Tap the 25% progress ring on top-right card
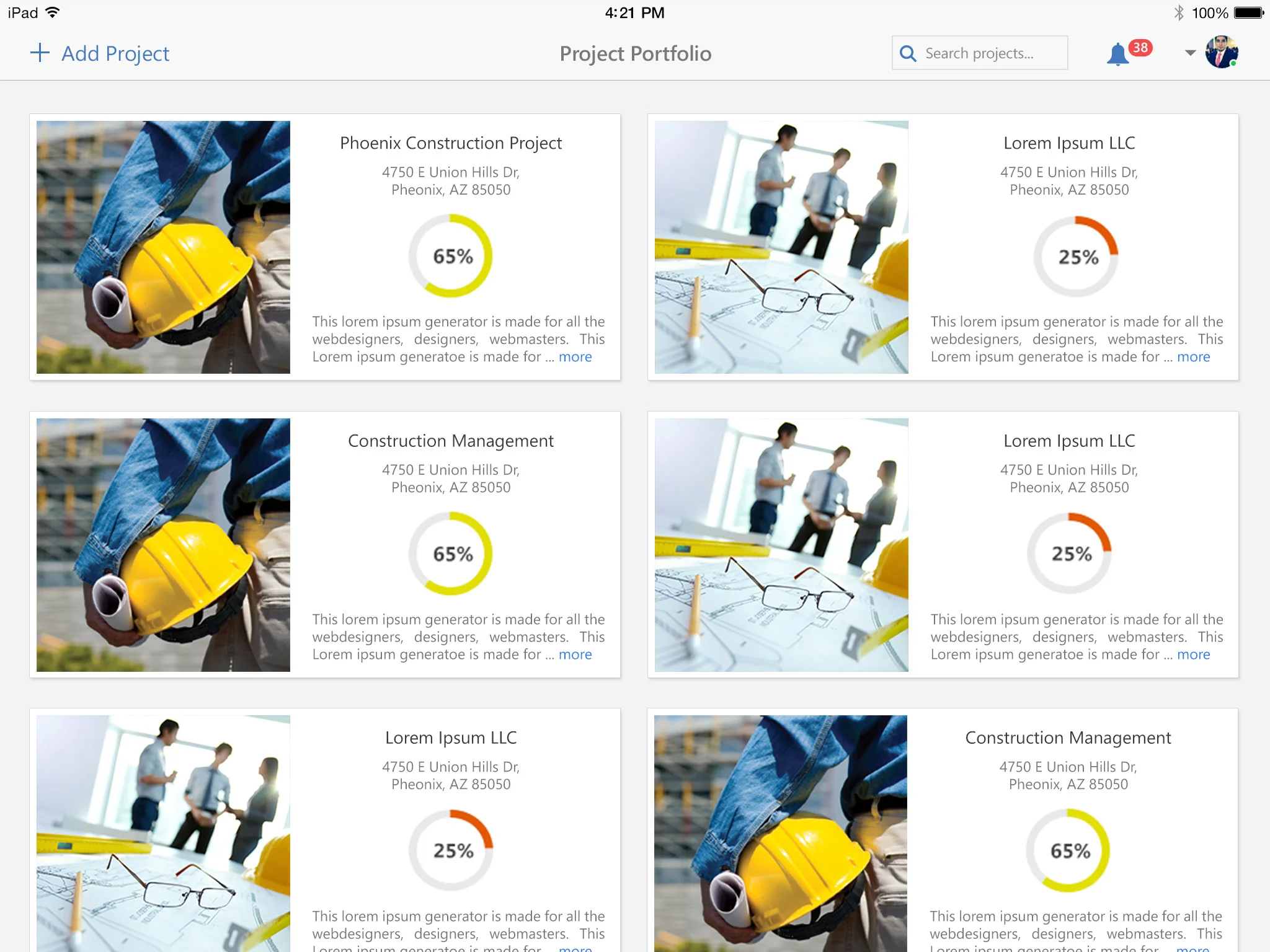This screenshot has height=952, width=1270. (1077, 257)
